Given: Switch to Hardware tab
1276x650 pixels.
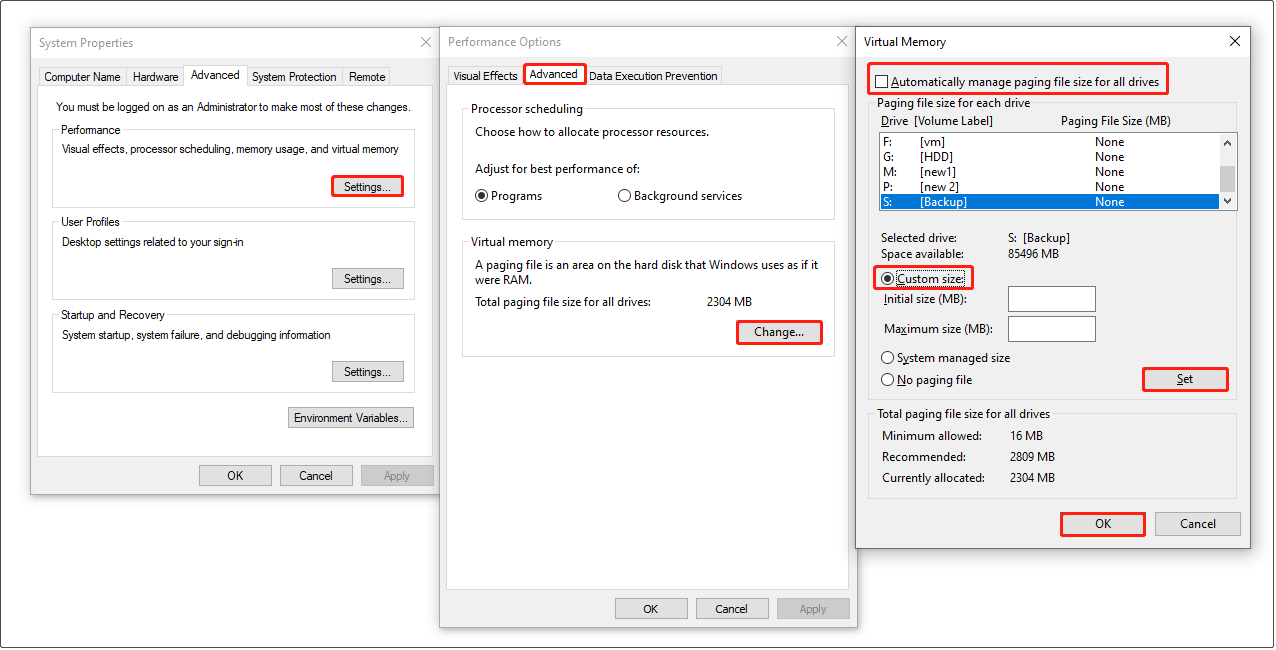Looking at the screenshot, I should point(155,77).
